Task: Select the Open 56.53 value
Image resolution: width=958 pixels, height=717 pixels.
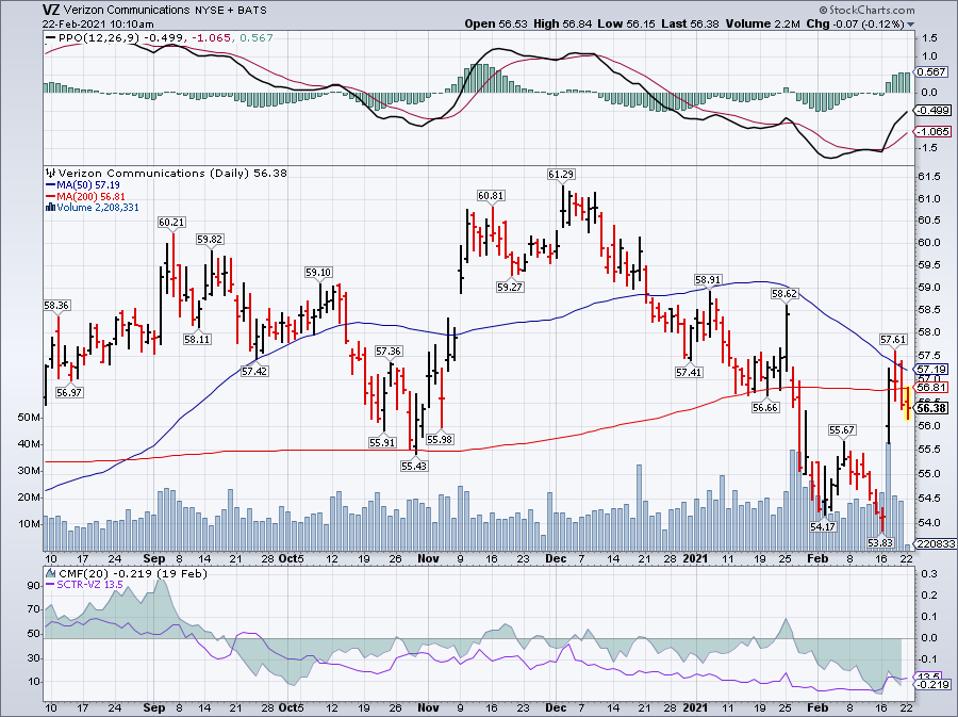Action: 495,24
